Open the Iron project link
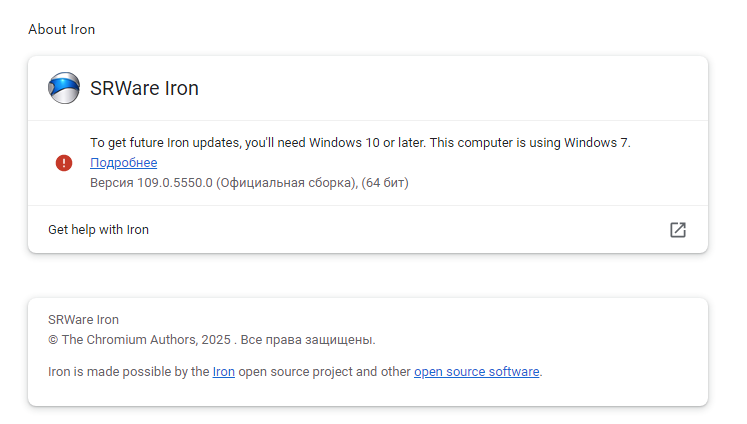 [223, 372]
